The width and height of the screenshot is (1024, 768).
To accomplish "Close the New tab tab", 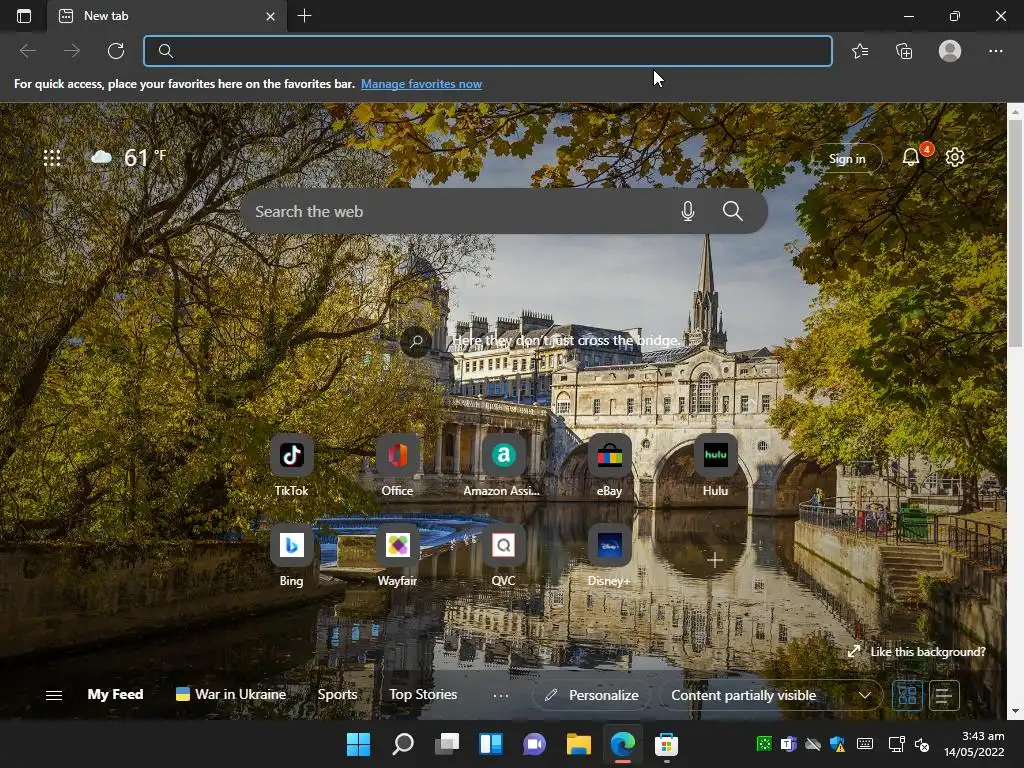I will point(270,16).
